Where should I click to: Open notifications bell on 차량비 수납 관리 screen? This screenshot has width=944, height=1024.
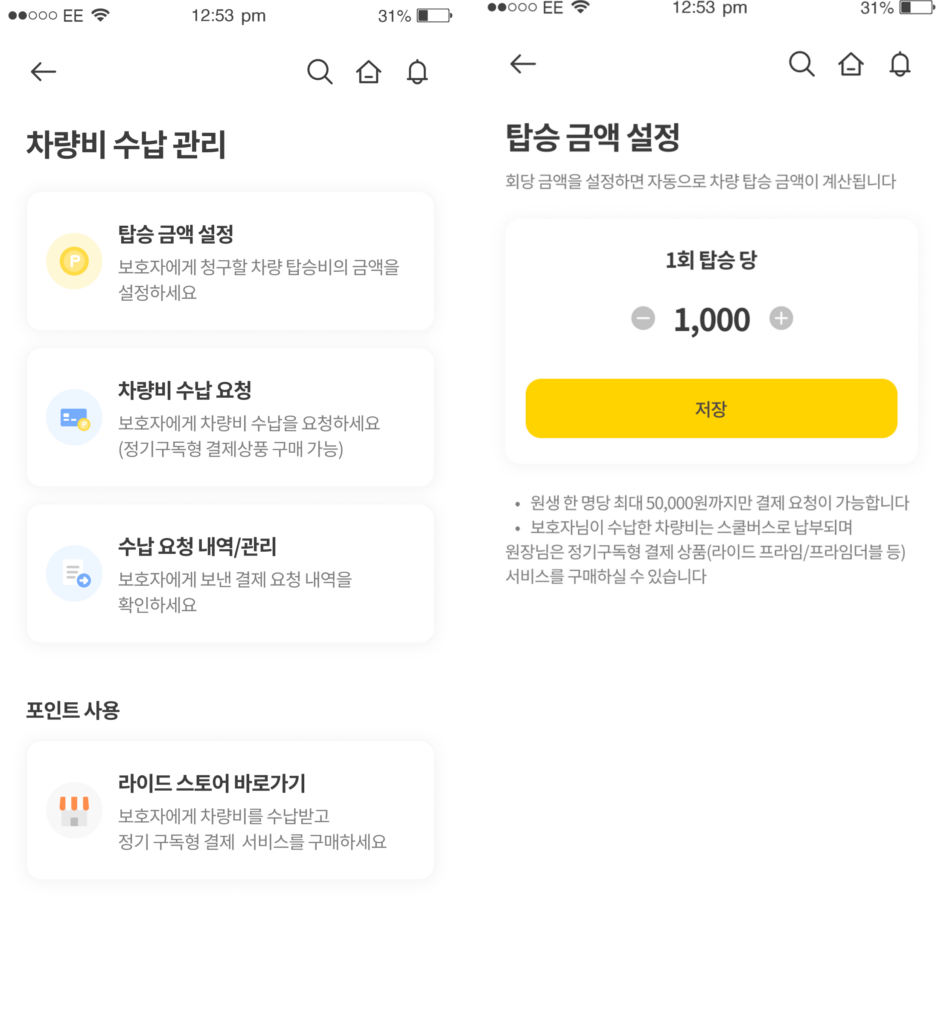417,72
